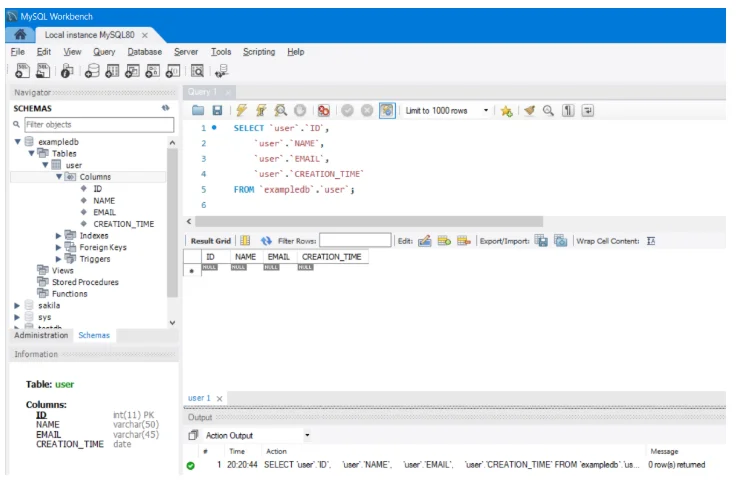
Task: Beautify the query with the broom icon
Action: pos(529,110)
